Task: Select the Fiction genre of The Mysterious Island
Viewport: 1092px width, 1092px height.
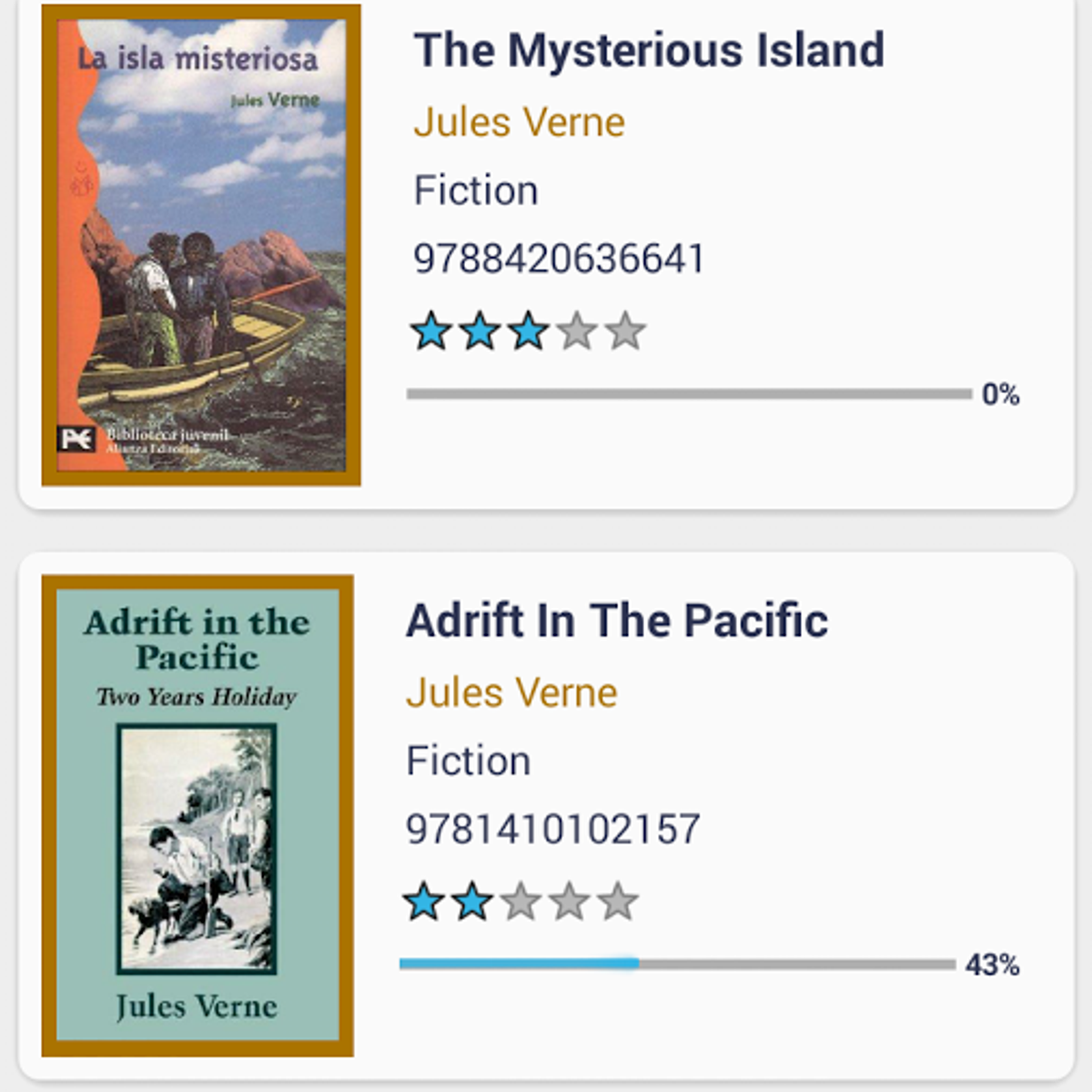Action: [x=476, y=189]
